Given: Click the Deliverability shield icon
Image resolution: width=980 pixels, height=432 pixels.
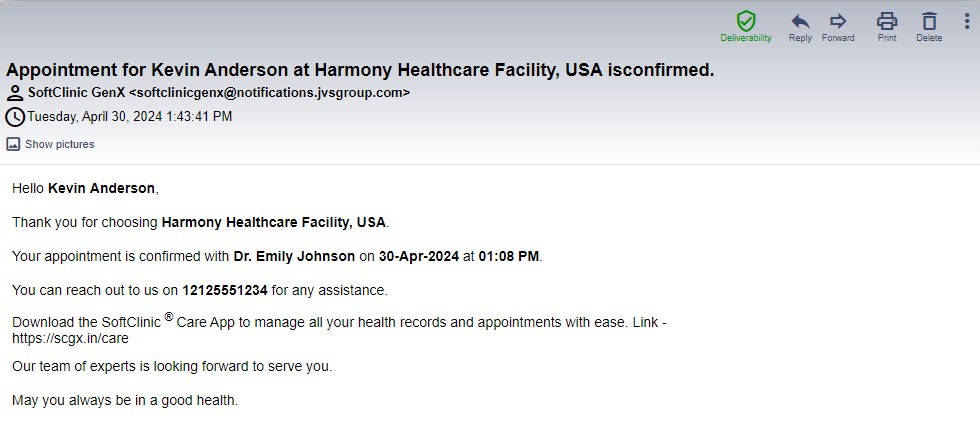Looking at the screenshot, I should pos(745,20).
